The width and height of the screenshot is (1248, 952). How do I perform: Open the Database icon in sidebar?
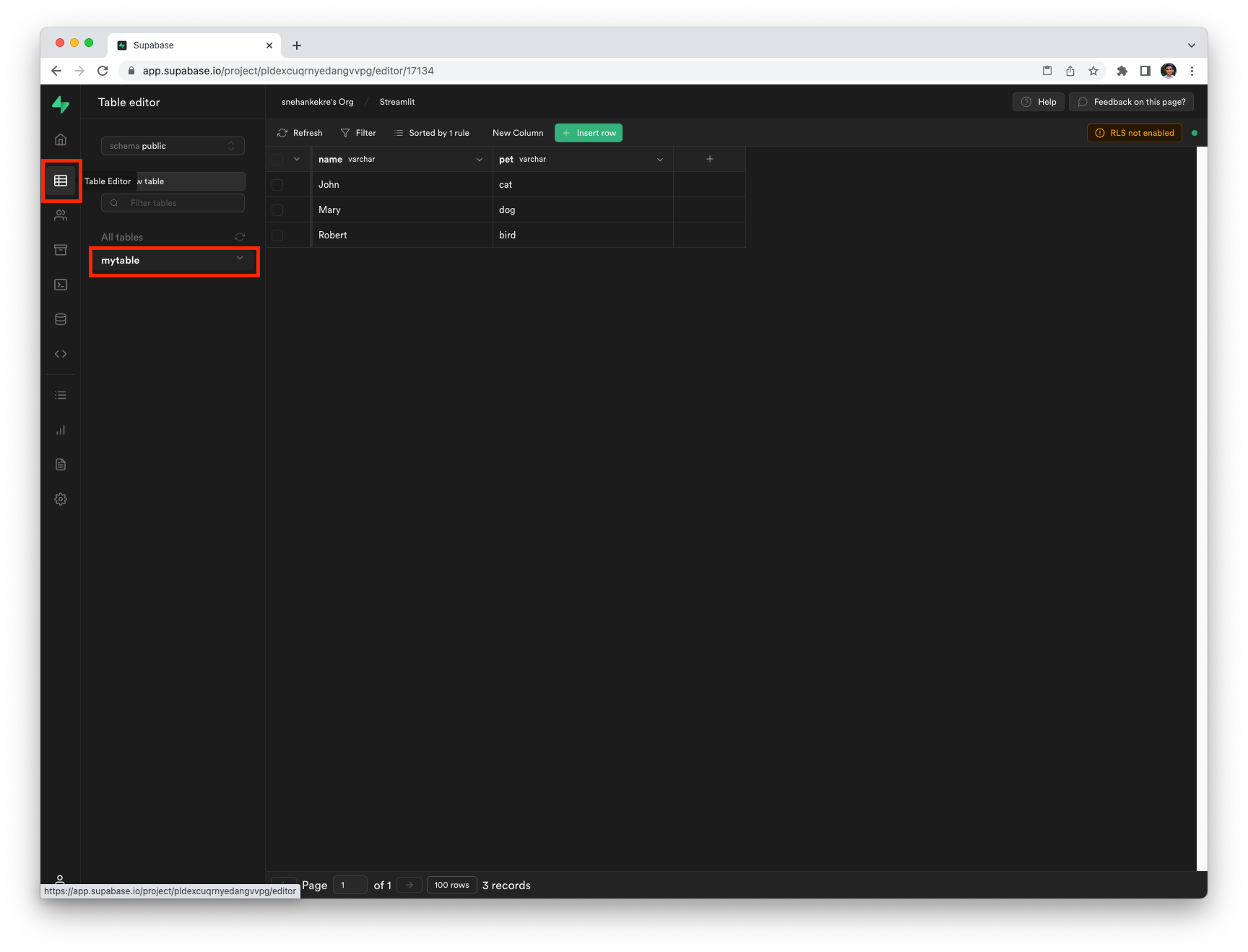pos(61,319)
